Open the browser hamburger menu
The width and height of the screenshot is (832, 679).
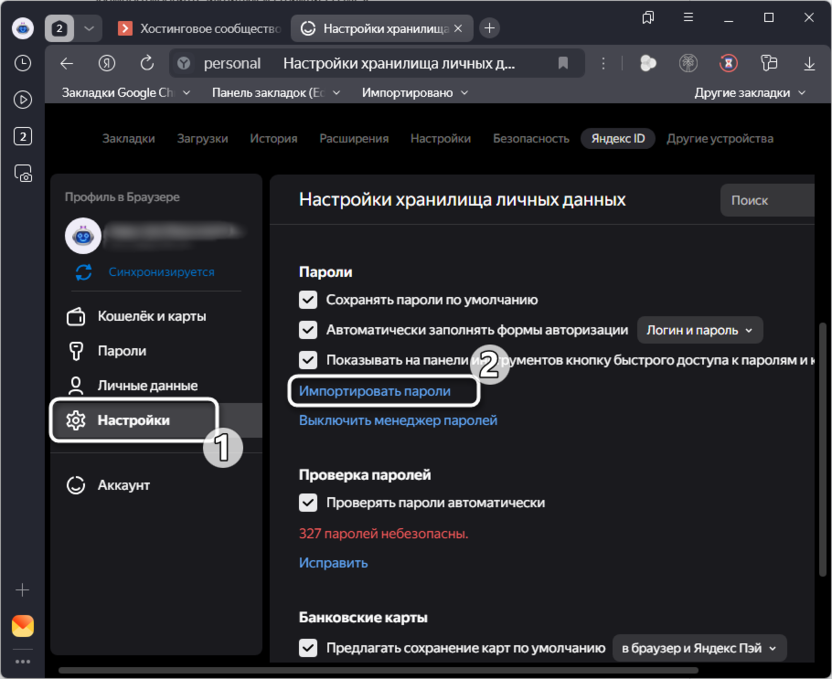(688, 18)
